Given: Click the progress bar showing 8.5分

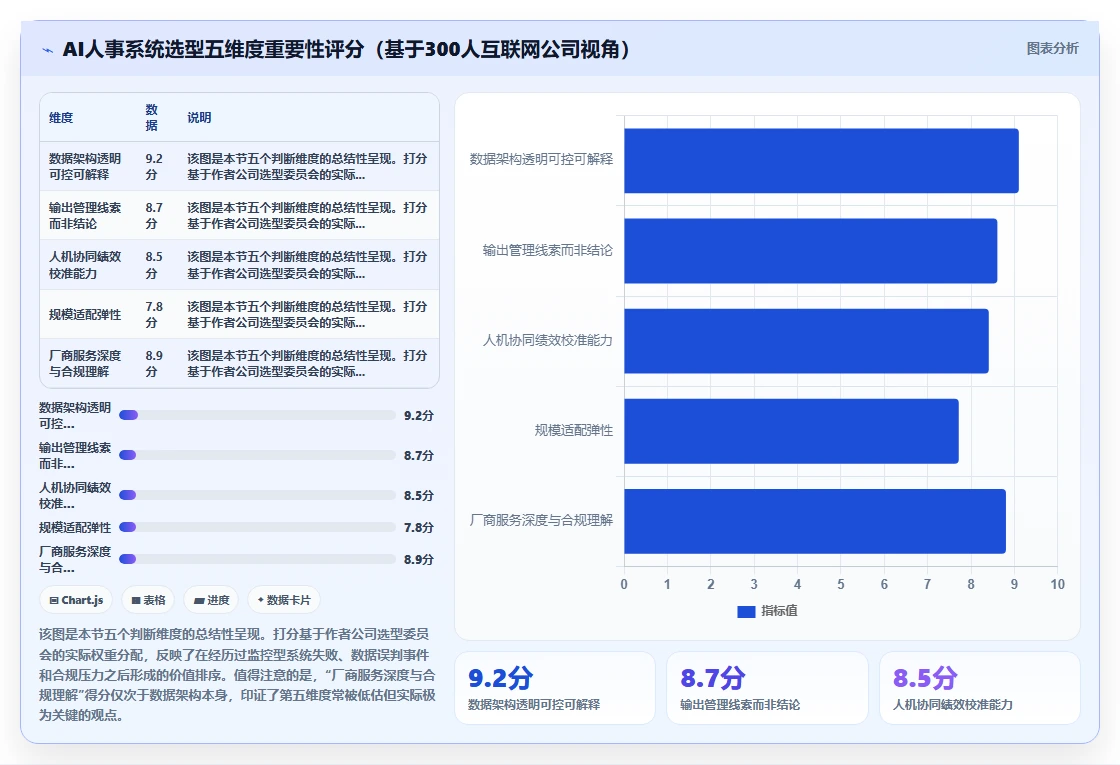Looking at the screenshot, I should pyautogui.click(x=257, y=495).
